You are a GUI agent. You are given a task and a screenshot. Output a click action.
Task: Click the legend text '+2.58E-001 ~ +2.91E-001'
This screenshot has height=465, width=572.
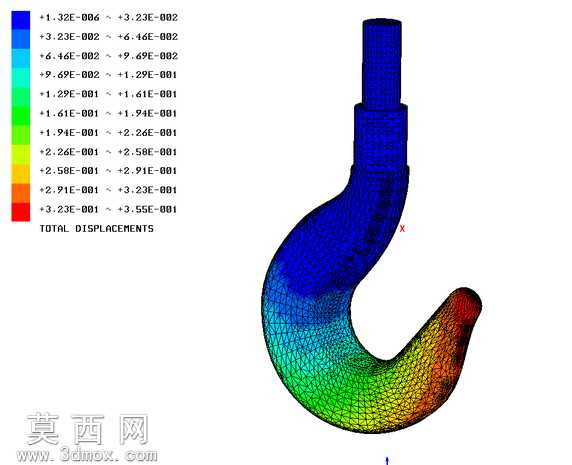pyautogui.click(x=108, y=171)
